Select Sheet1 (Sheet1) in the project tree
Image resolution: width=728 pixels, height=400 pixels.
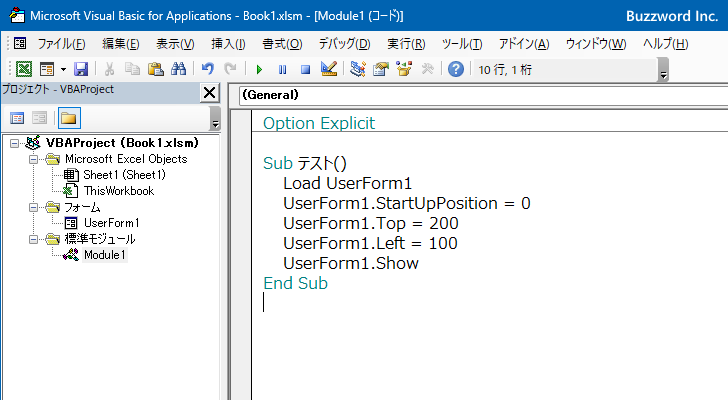(124, 175)
